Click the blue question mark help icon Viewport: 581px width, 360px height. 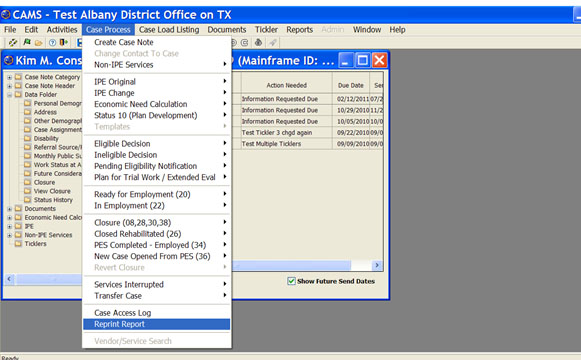click(53, 43)
